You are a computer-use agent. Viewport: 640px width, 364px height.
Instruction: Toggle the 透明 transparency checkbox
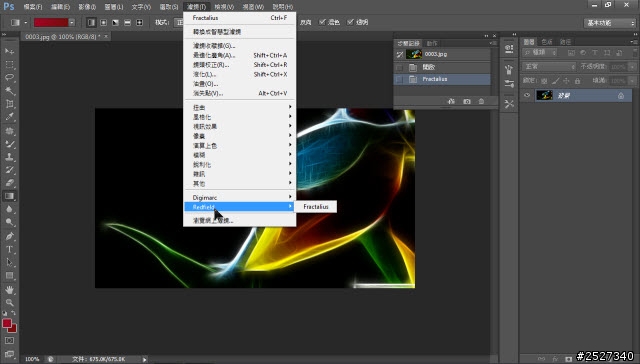350,22
